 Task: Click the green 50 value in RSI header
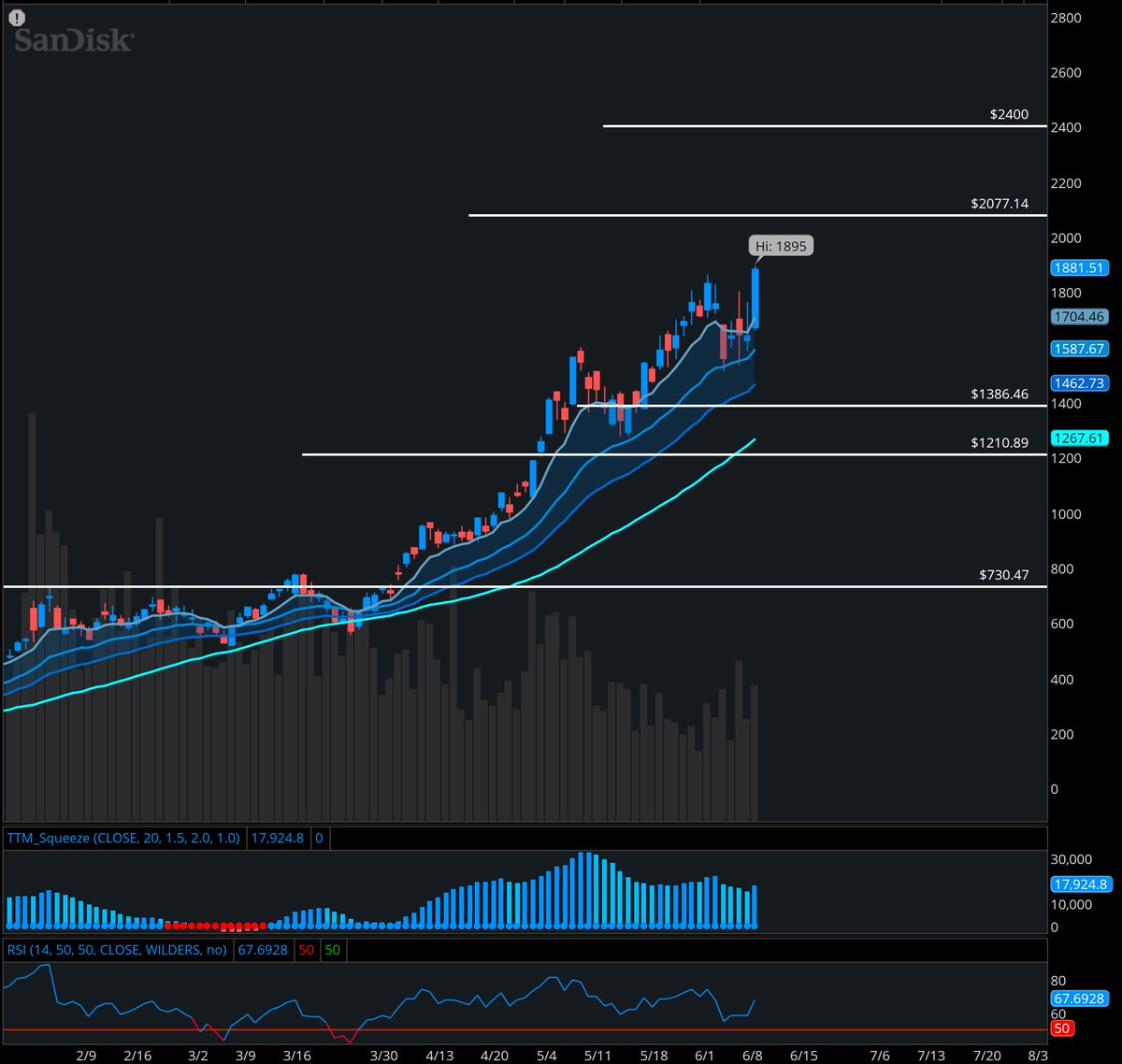332,950
